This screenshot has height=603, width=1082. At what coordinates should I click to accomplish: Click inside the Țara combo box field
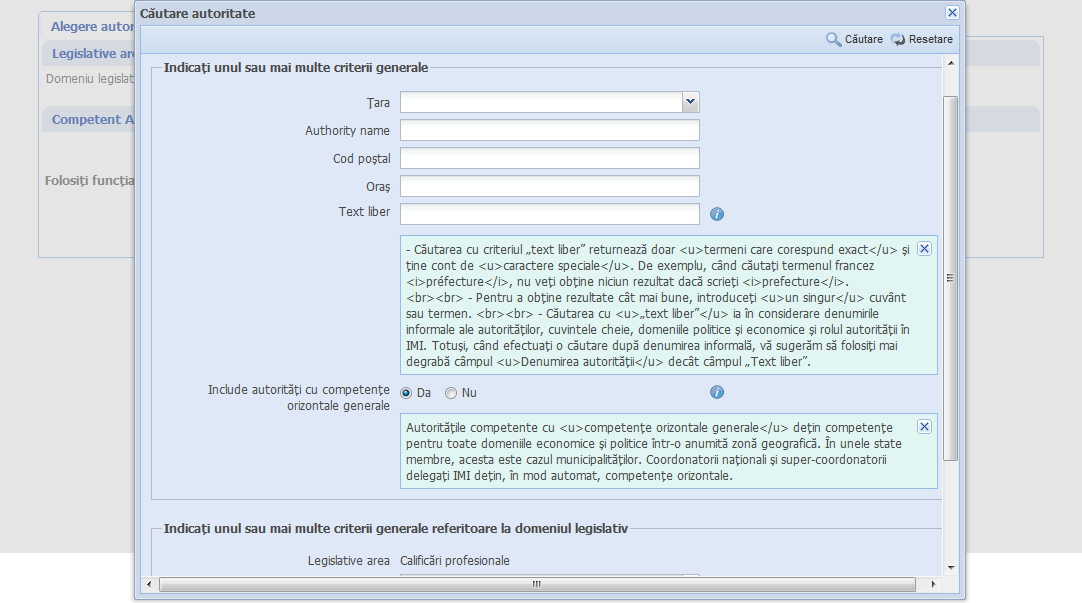pos(540,102)
